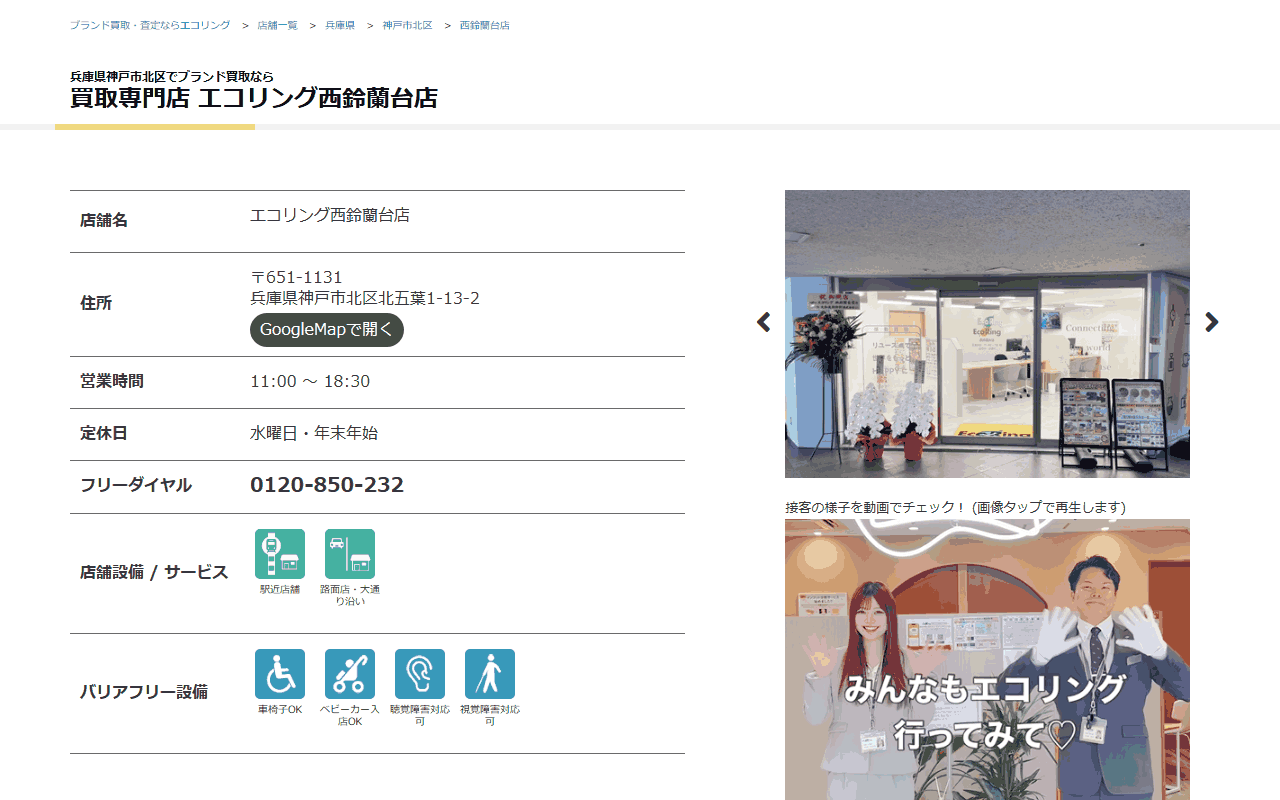Play the みんなもエコリング staff video

pos(987,659)
